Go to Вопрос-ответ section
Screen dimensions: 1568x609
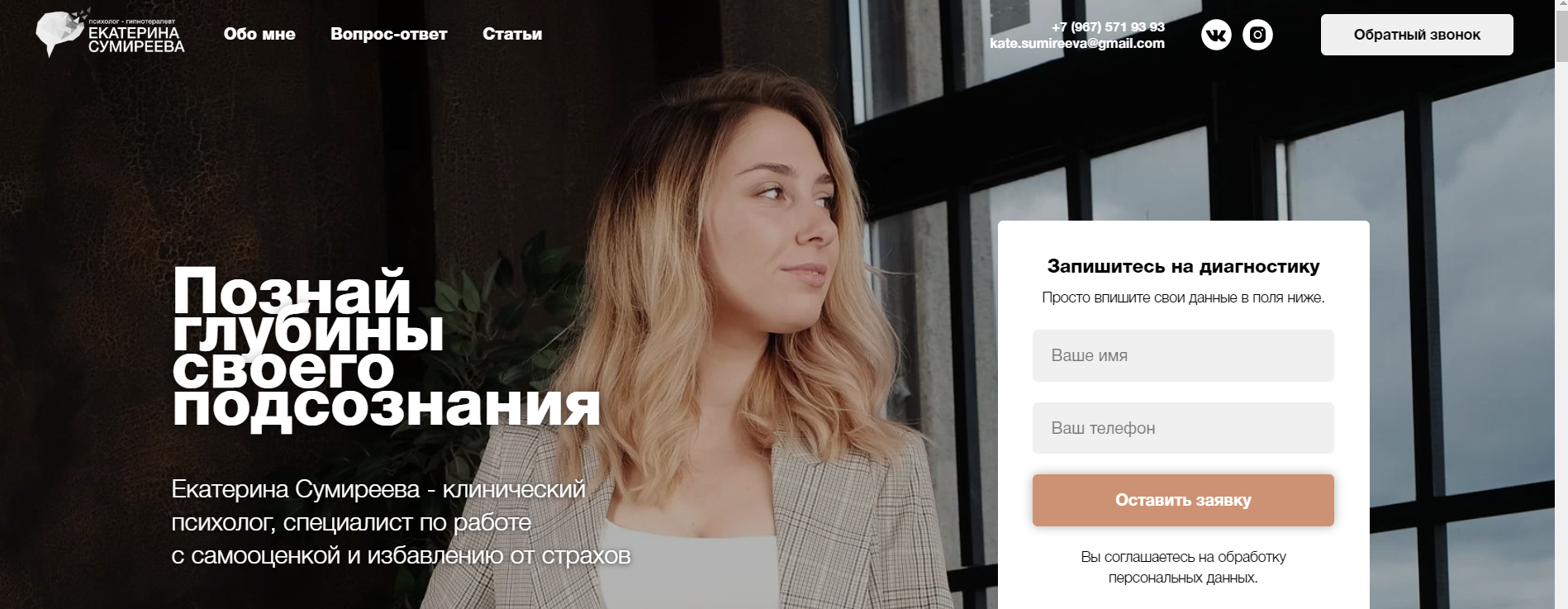click(x=389, y=34)
